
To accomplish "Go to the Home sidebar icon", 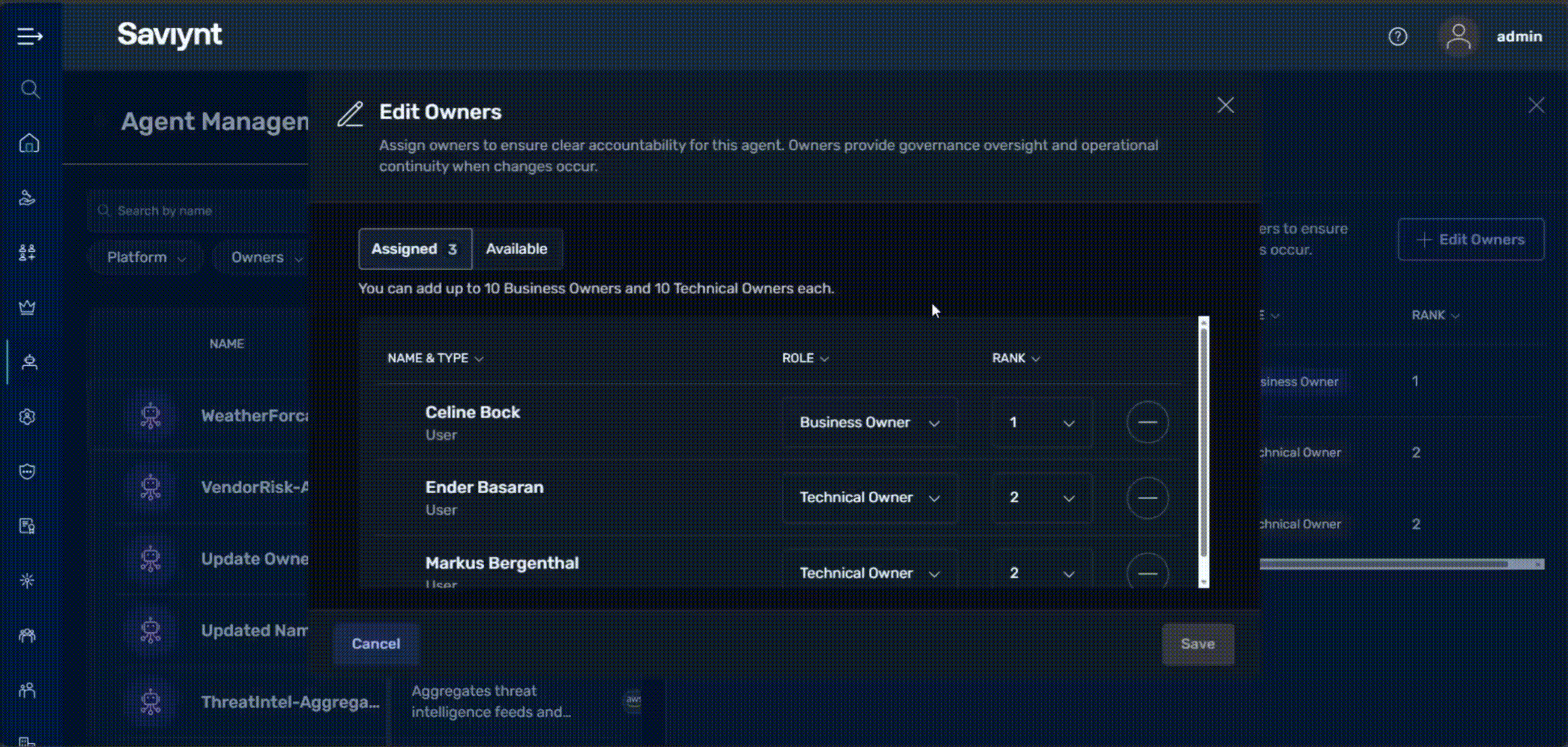I will pyautogui.click(x=29, y=143).
